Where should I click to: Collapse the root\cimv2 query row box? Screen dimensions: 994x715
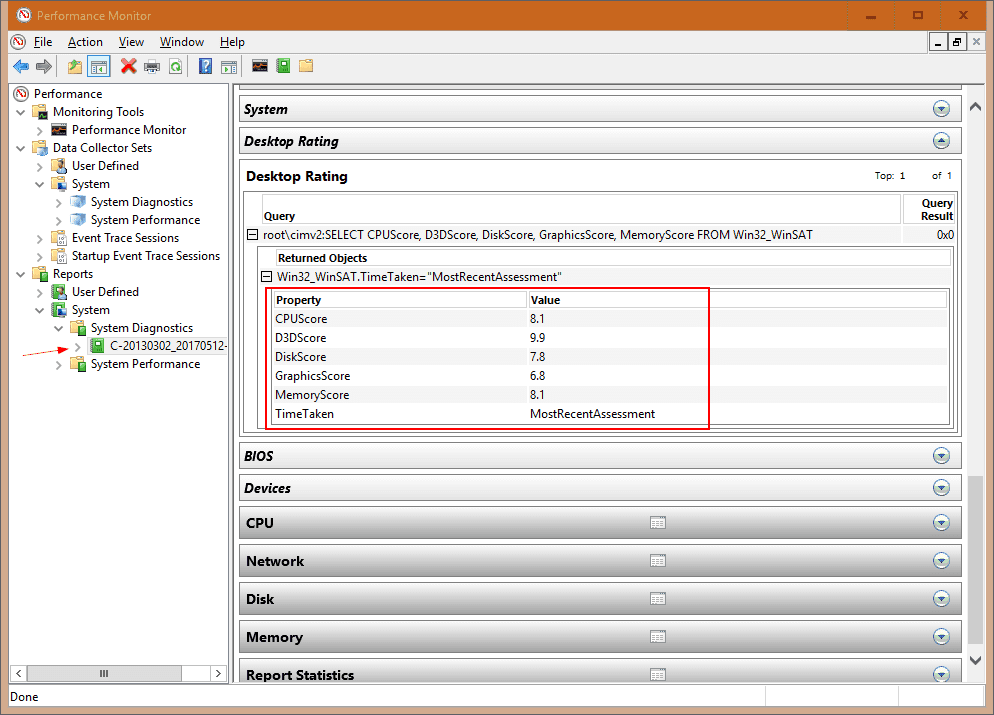point(252,235)
